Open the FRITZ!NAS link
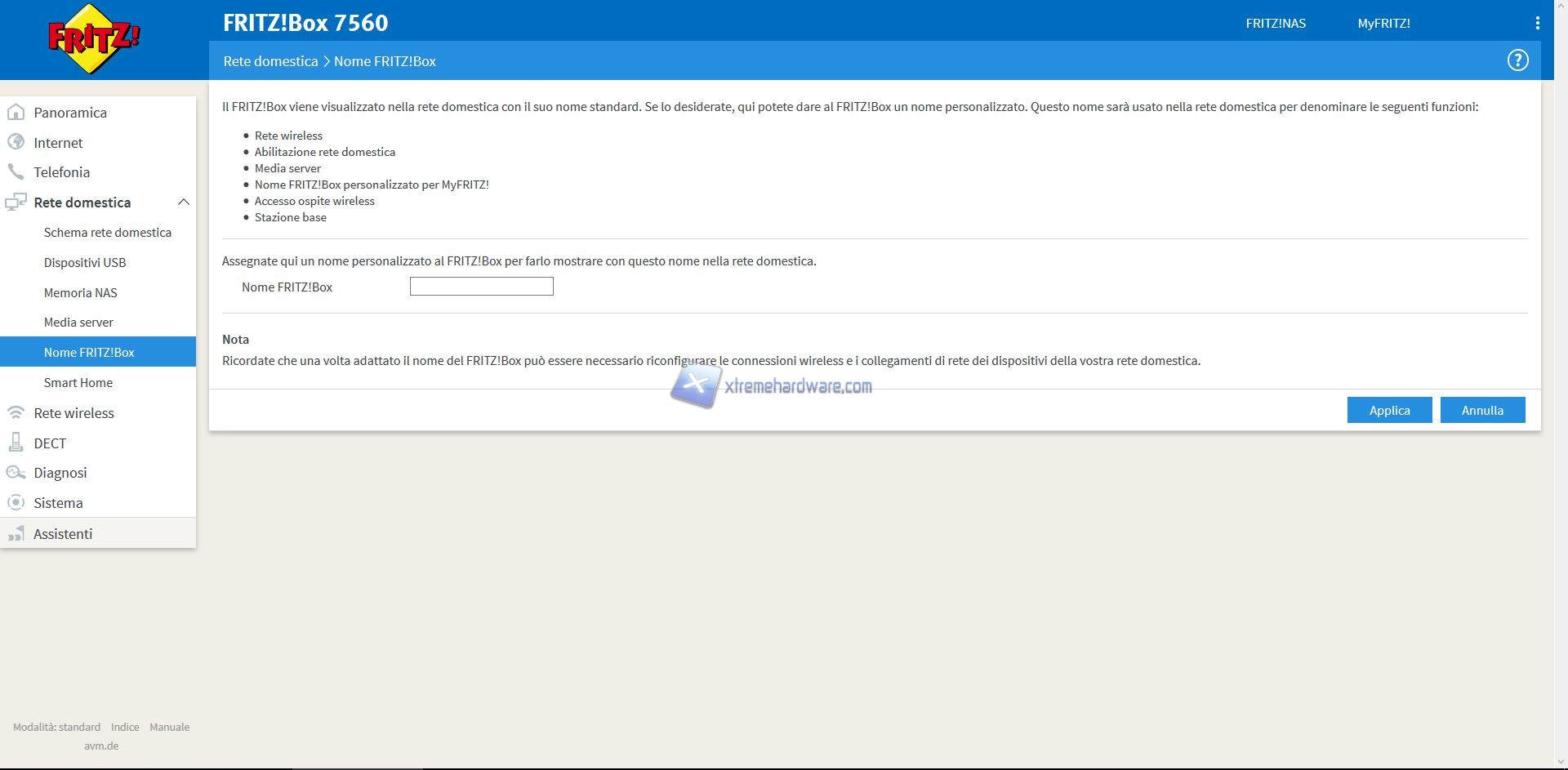The width and height of the screenshot is (1568, 770). (1276, 24)
